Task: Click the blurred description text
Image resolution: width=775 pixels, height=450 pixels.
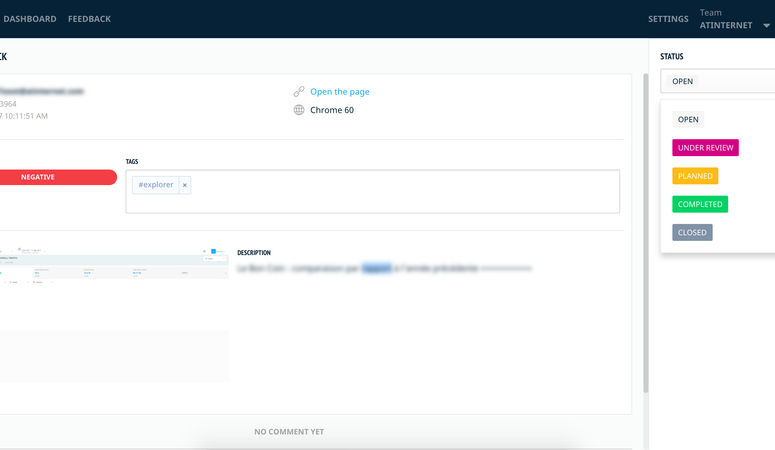Action: (x=385, y=269)
